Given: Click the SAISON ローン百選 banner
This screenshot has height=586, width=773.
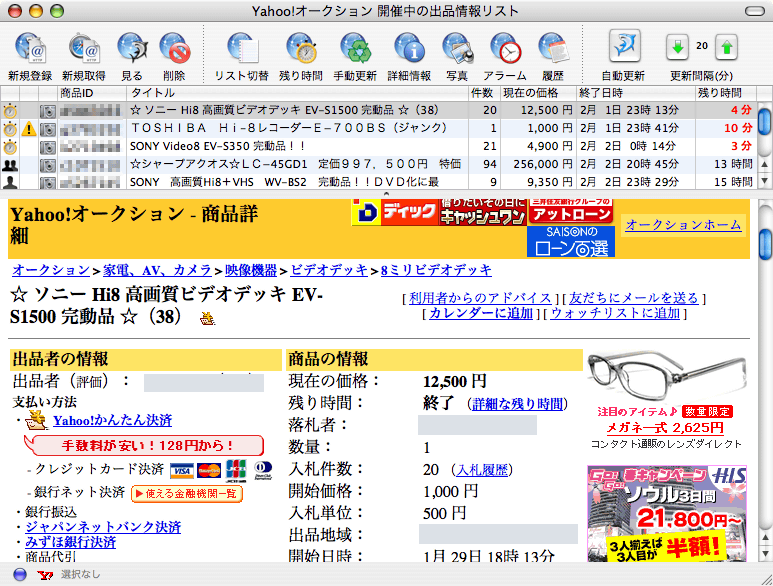Looking at the screenshot, I should 571,241.
